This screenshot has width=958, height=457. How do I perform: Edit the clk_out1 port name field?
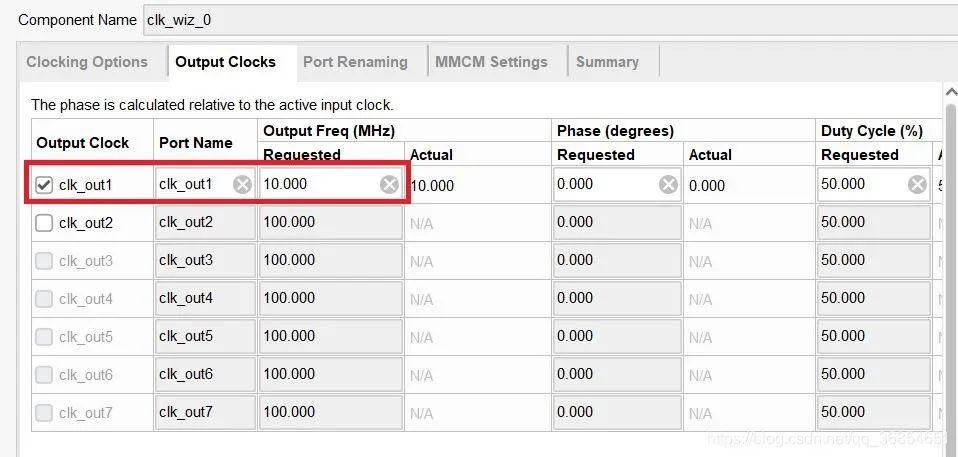[192, 185]
